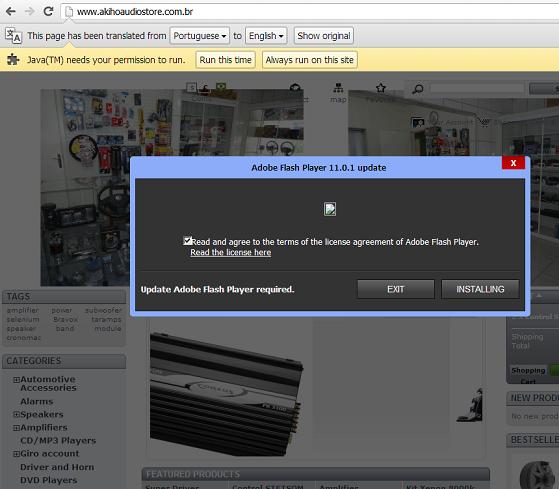Viewport: 559px width, 489px height.
Task: Click the band tag
Action: [65, 328]
